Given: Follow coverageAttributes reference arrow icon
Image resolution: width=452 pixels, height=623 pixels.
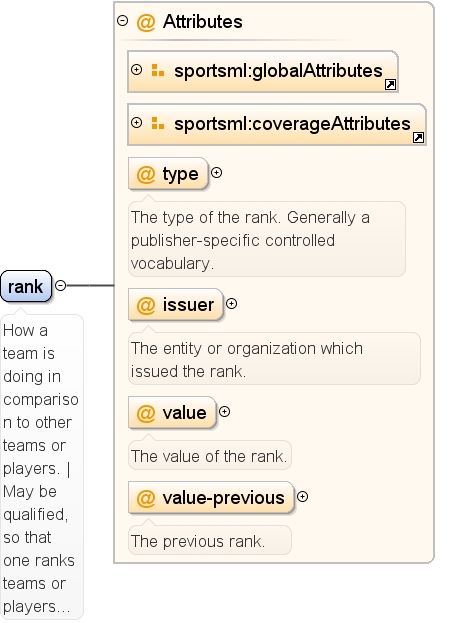Looking at the screenshot, I should [x=418, y=137].
